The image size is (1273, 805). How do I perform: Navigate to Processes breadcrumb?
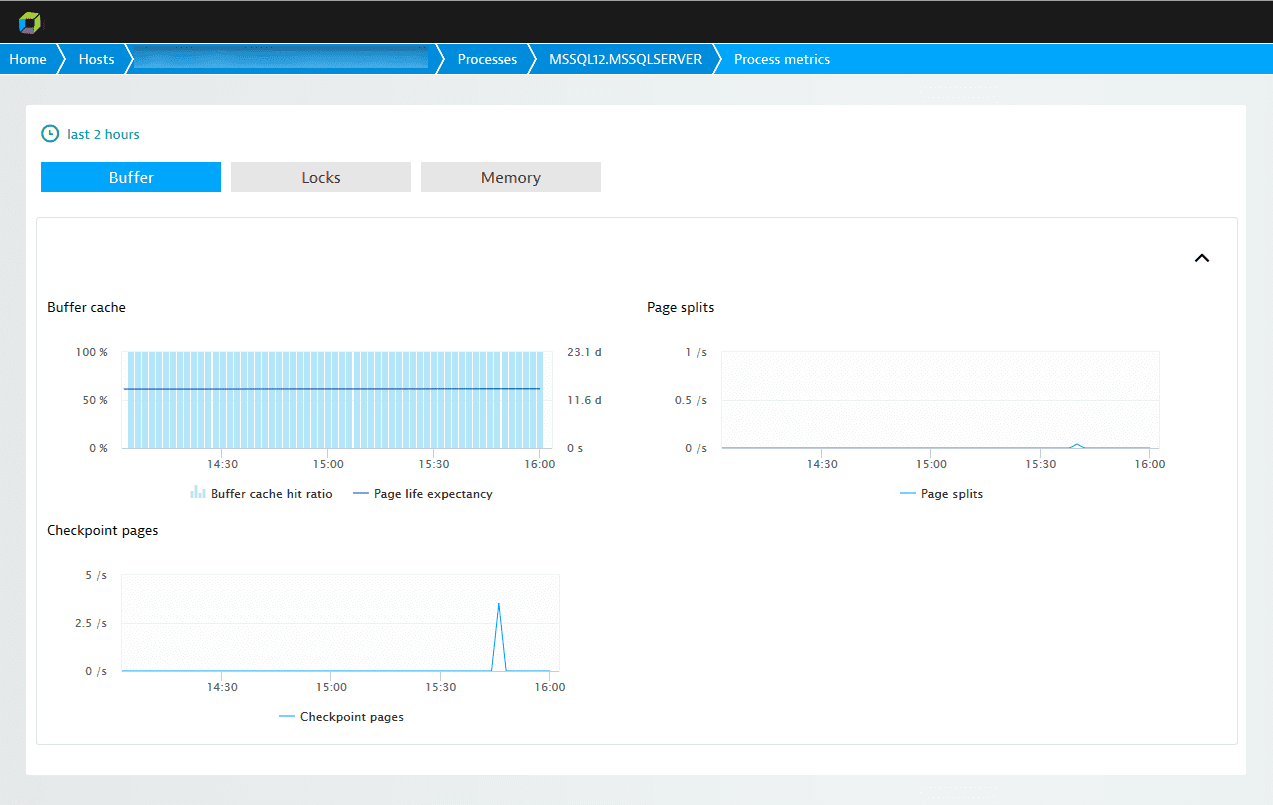[487, 59]
